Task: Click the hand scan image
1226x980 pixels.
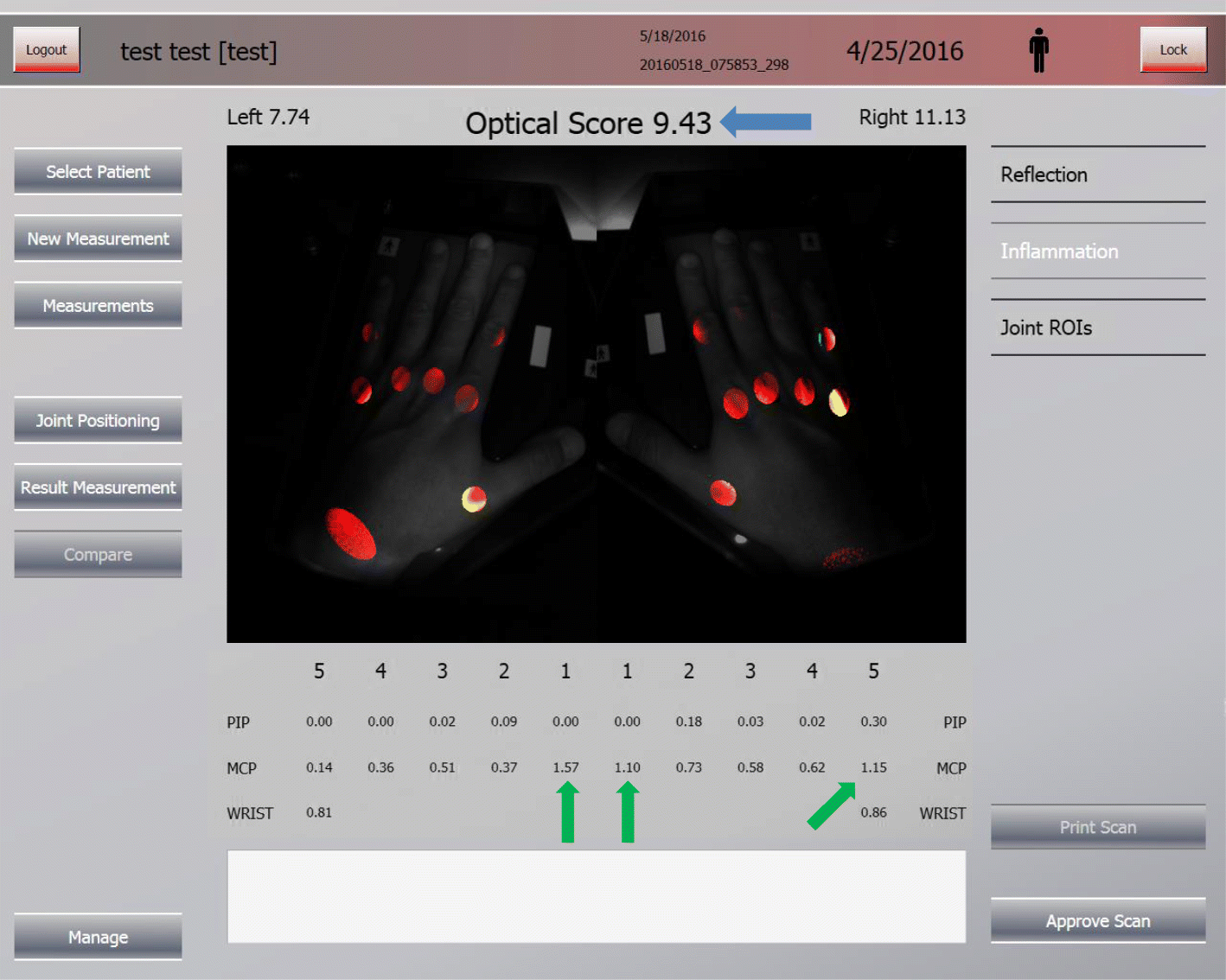Action: click(x=597, y=394)
